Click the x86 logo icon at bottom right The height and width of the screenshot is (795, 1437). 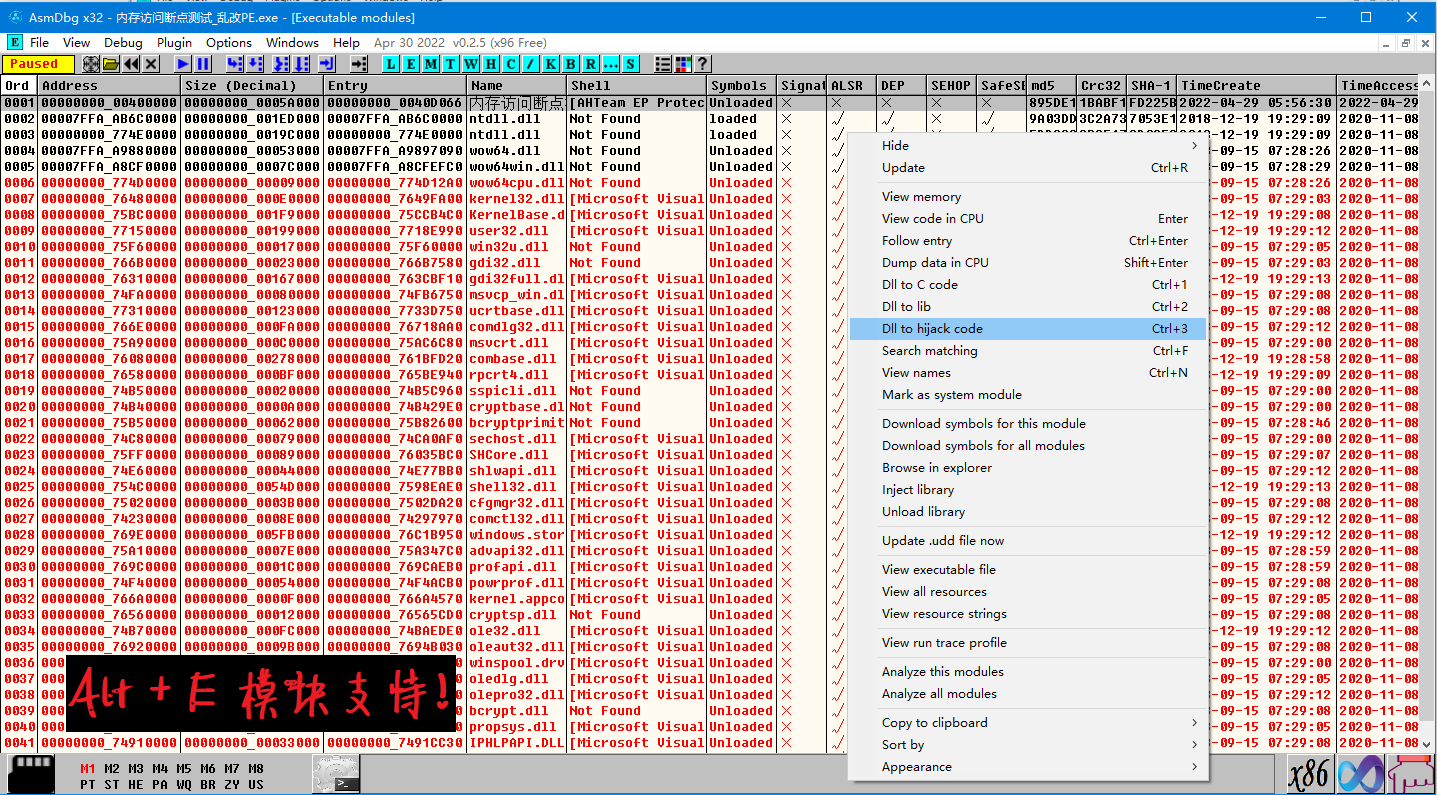coord(1309,775)
